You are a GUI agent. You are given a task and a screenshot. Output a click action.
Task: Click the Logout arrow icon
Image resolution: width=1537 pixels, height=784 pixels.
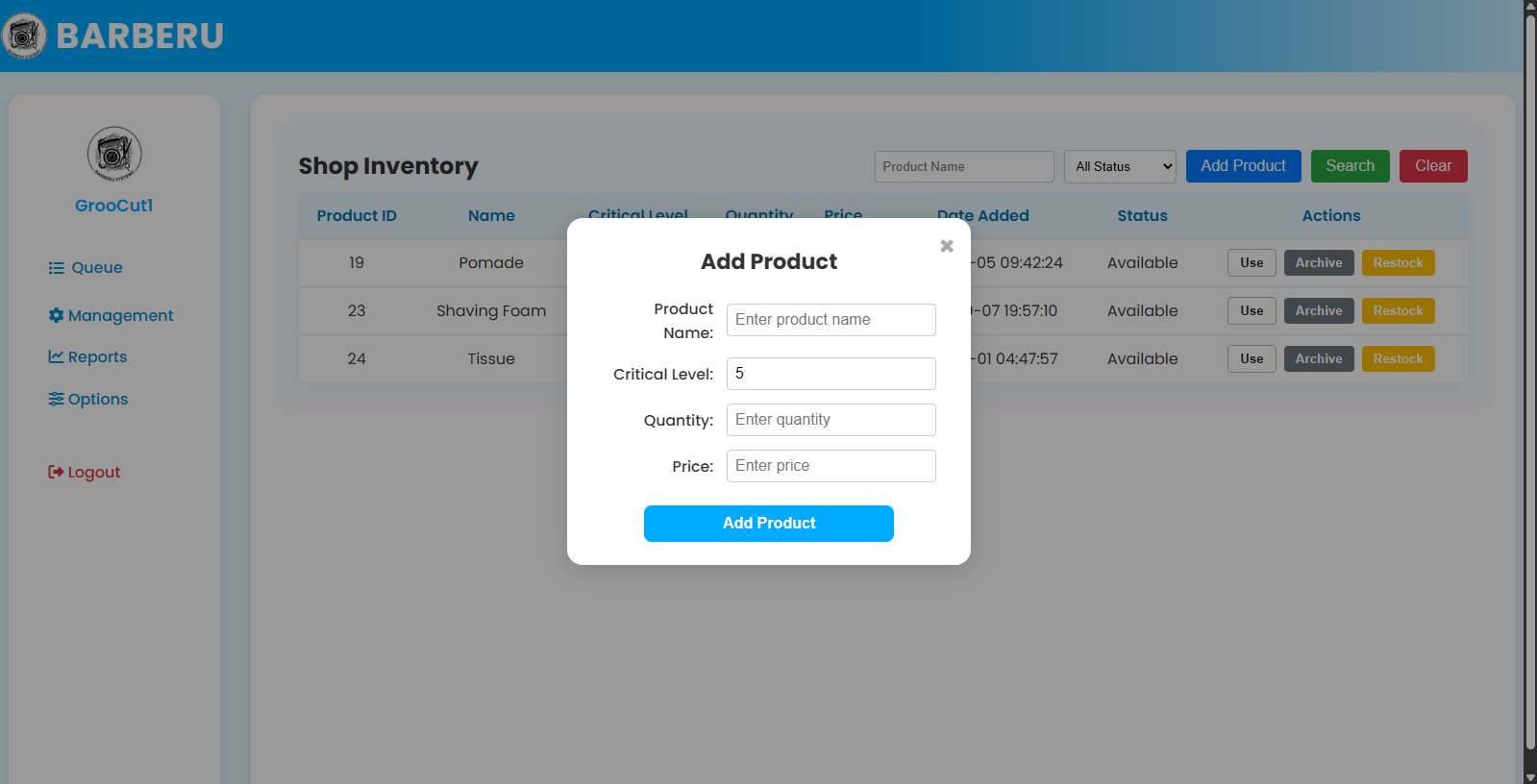(56, 472)
